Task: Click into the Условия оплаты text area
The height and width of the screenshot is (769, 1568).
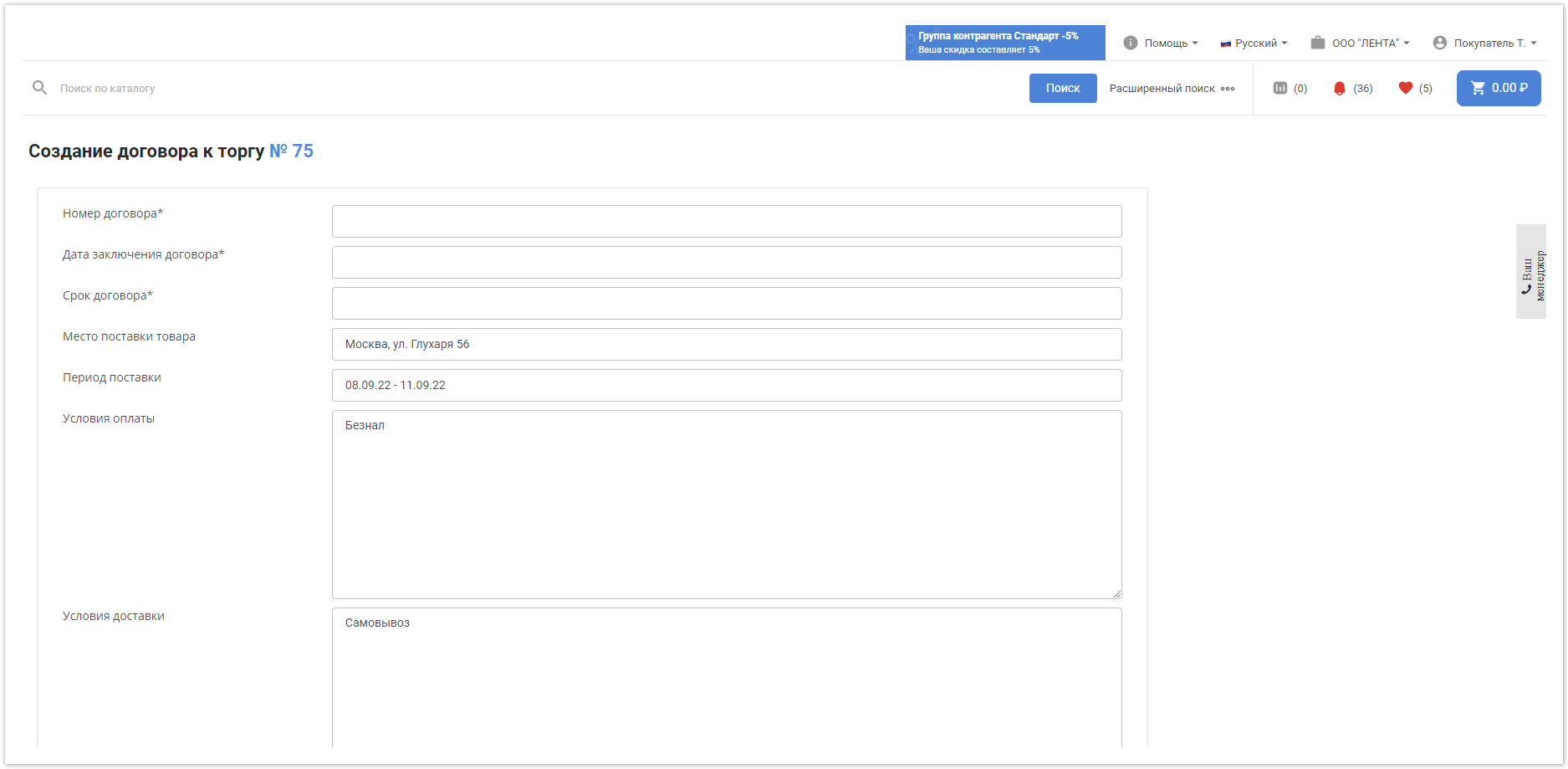Action: click(726, 504)
